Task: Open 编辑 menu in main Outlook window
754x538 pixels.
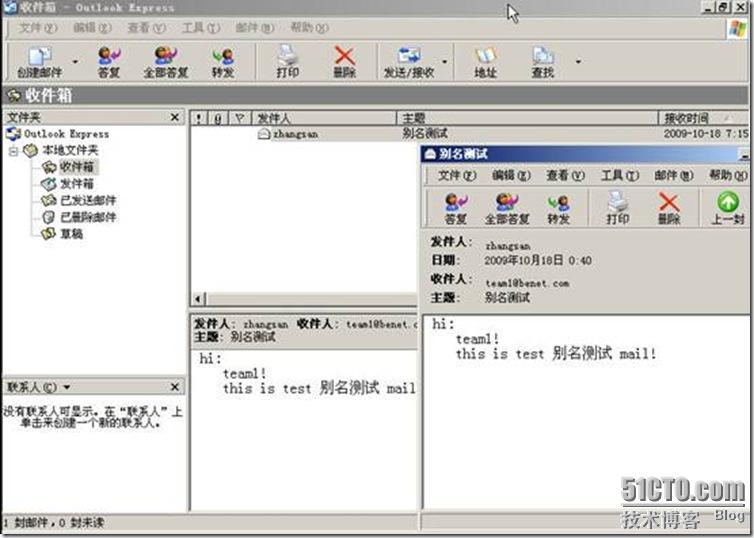Action: (92, 28)
